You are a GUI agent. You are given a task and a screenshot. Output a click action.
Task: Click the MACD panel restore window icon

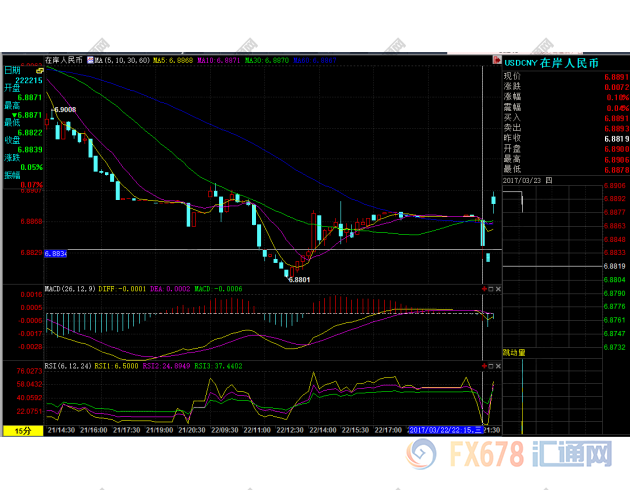click(491, 288)
